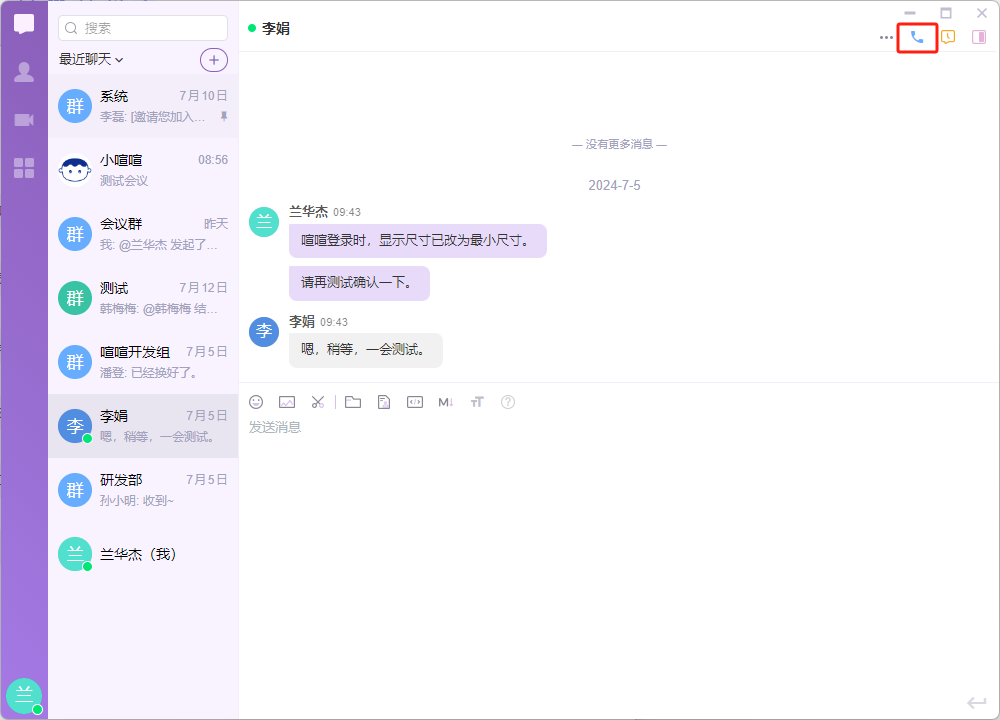Toggle Markdown mode in message toolbar
This screenshot has width=1000, height=720.
pyautogui.click(x=446, y=402)
